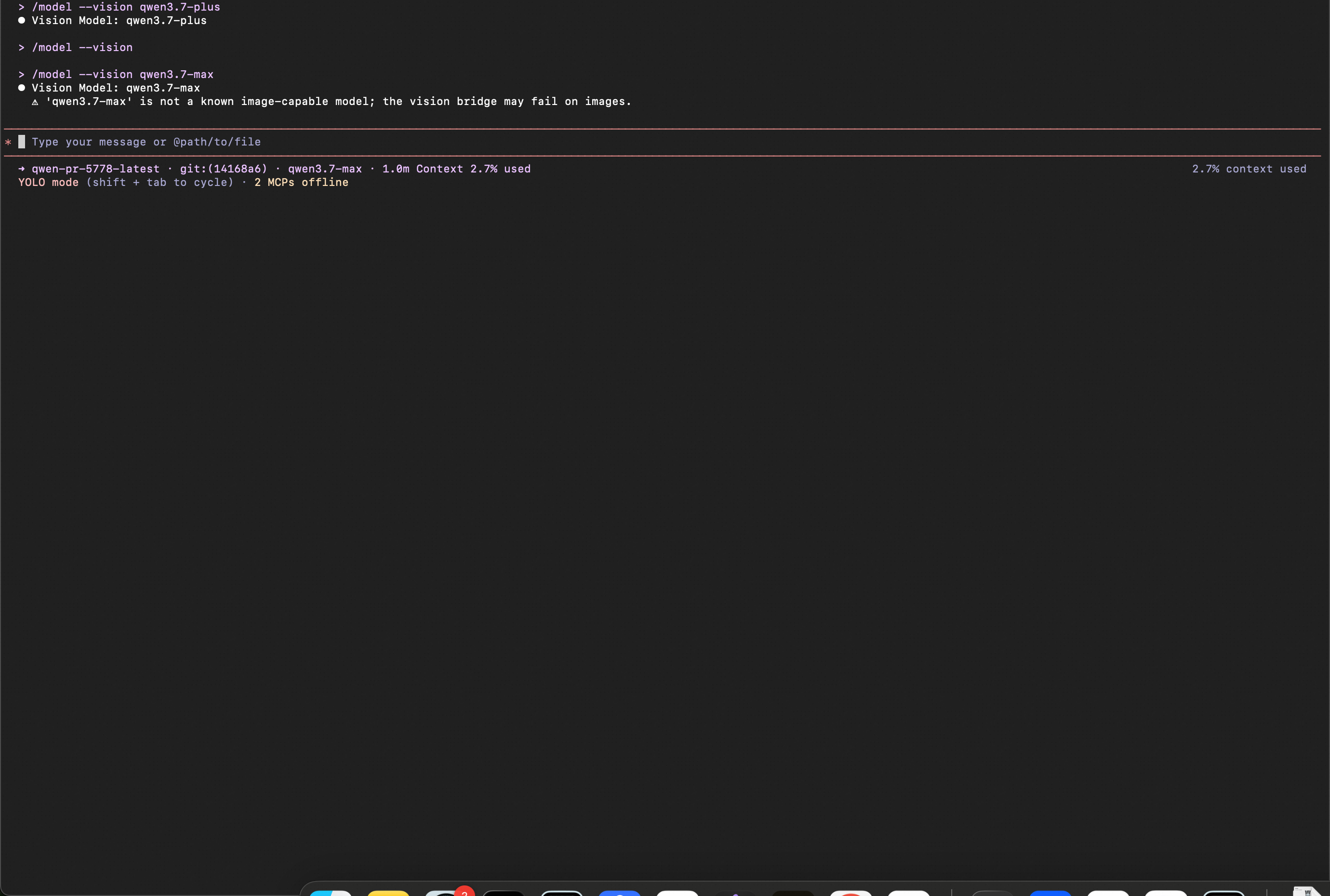Click the message input field placeholder
The image size is (1330, 896).
(x=146, y=142)
